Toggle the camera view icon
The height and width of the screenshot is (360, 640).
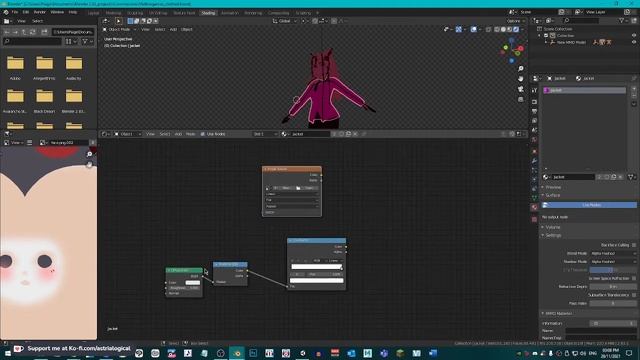pos(520,89)
